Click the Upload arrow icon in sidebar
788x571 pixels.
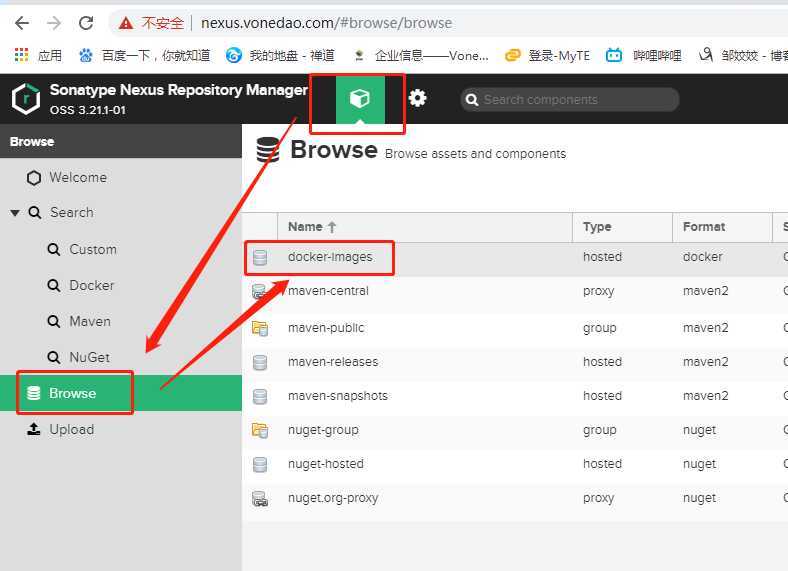[x=34, y=429]
